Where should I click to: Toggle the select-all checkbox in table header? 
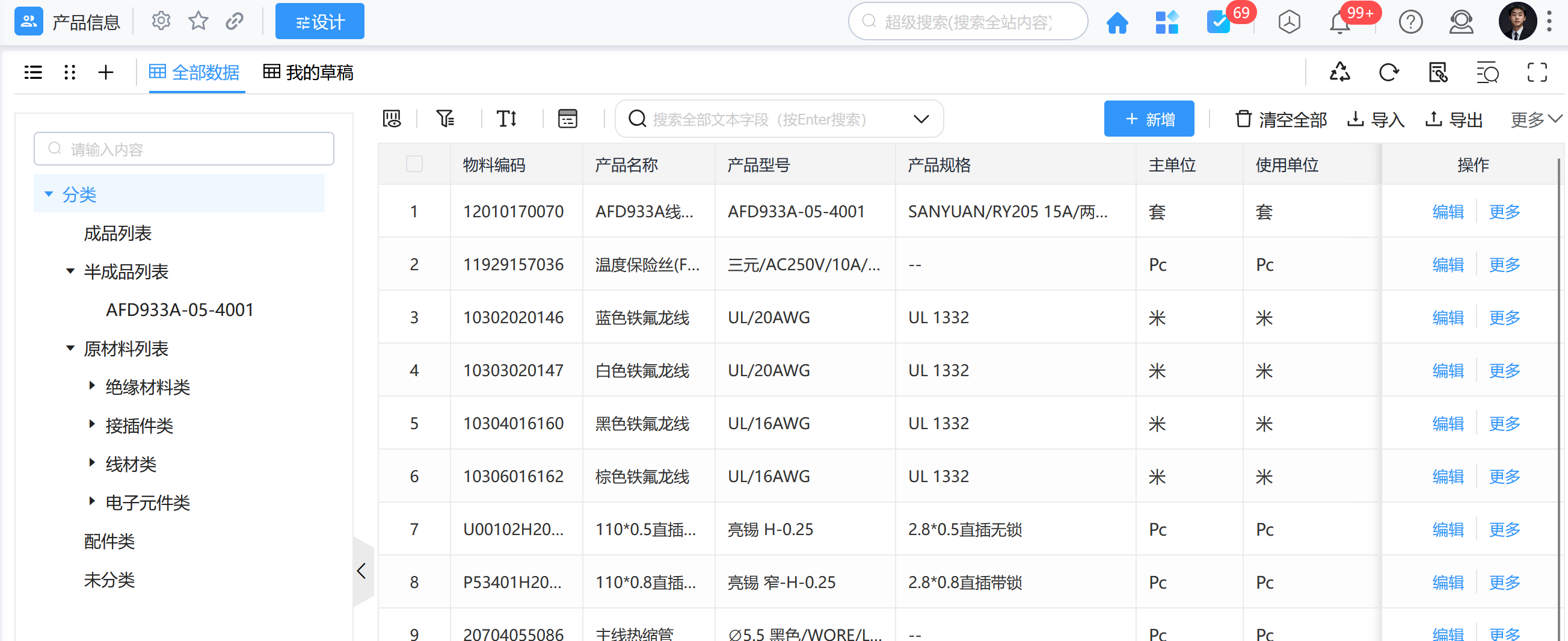(414, 164)
